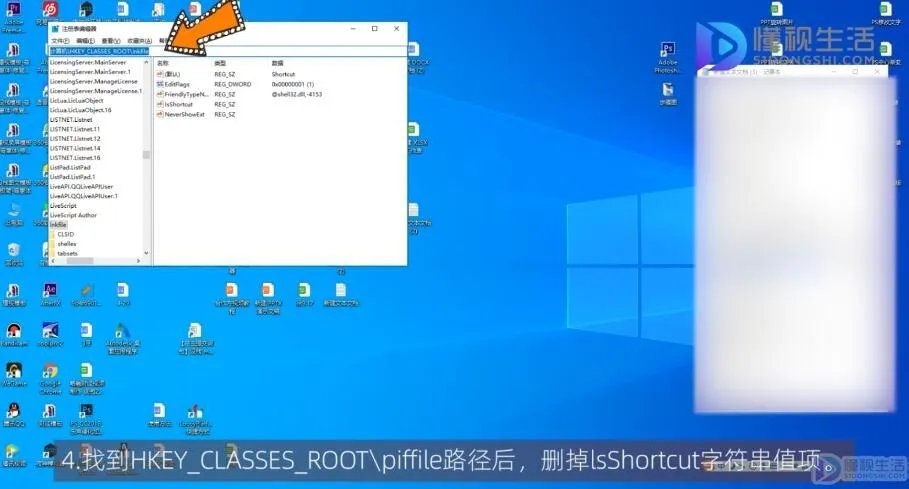The image size is (909, 489).
Task: Open the PS CC2018 desktop shortcut
Action: tap(86, 418)
